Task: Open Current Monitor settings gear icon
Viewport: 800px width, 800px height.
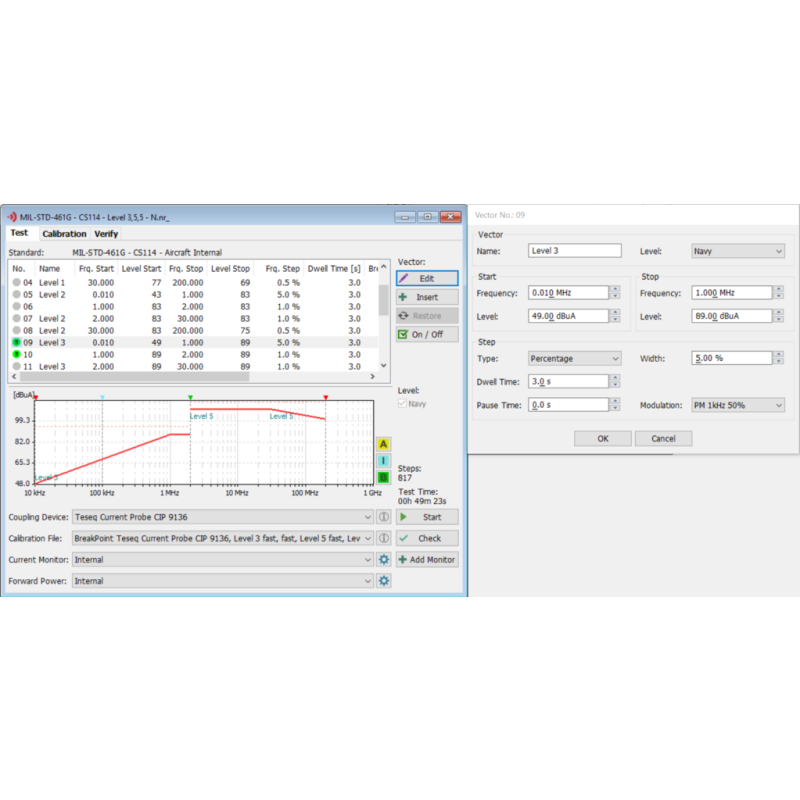Action: pyautogui.click(x=384, y=559)
